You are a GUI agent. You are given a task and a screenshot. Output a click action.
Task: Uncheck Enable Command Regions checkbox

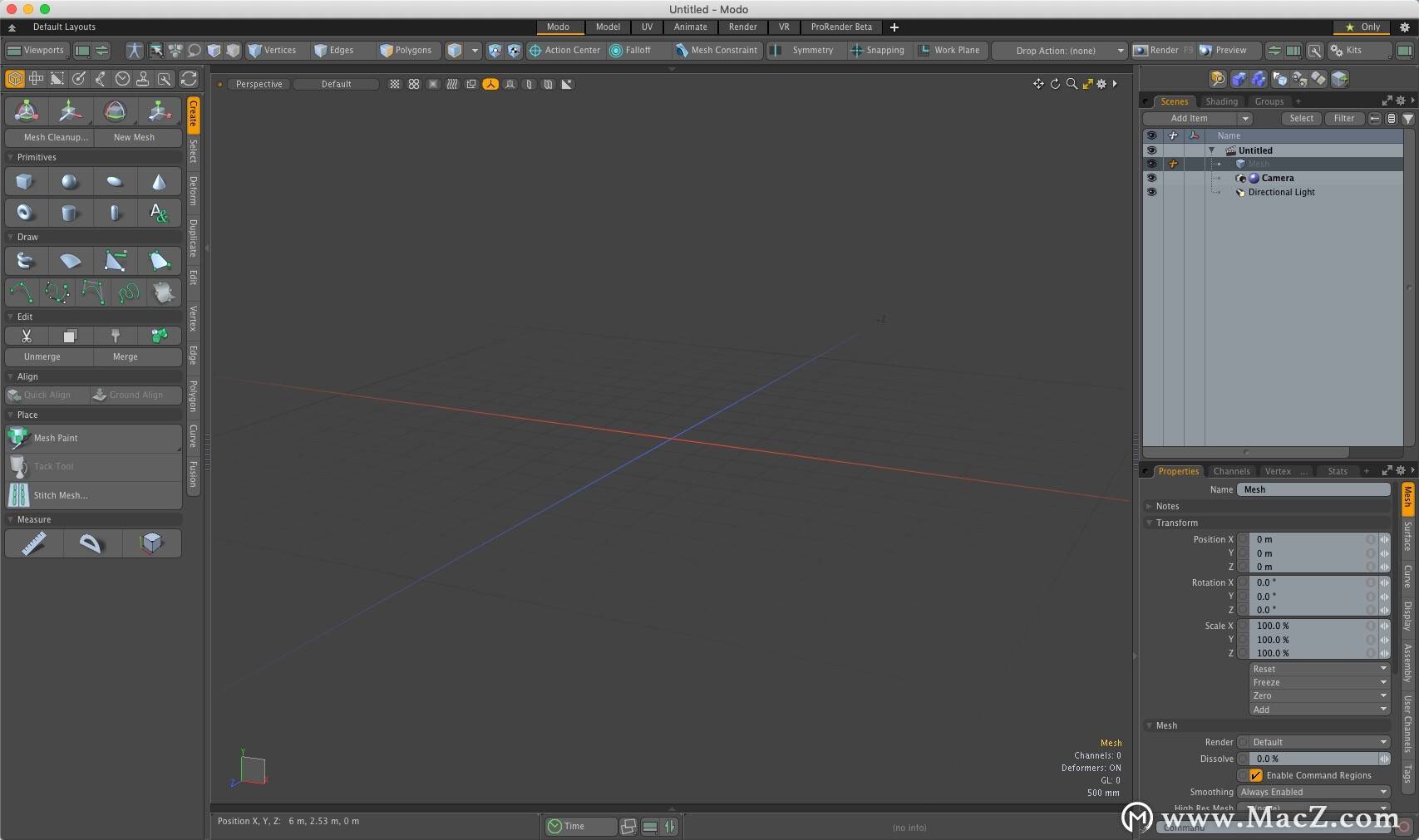pos(1256,775)
